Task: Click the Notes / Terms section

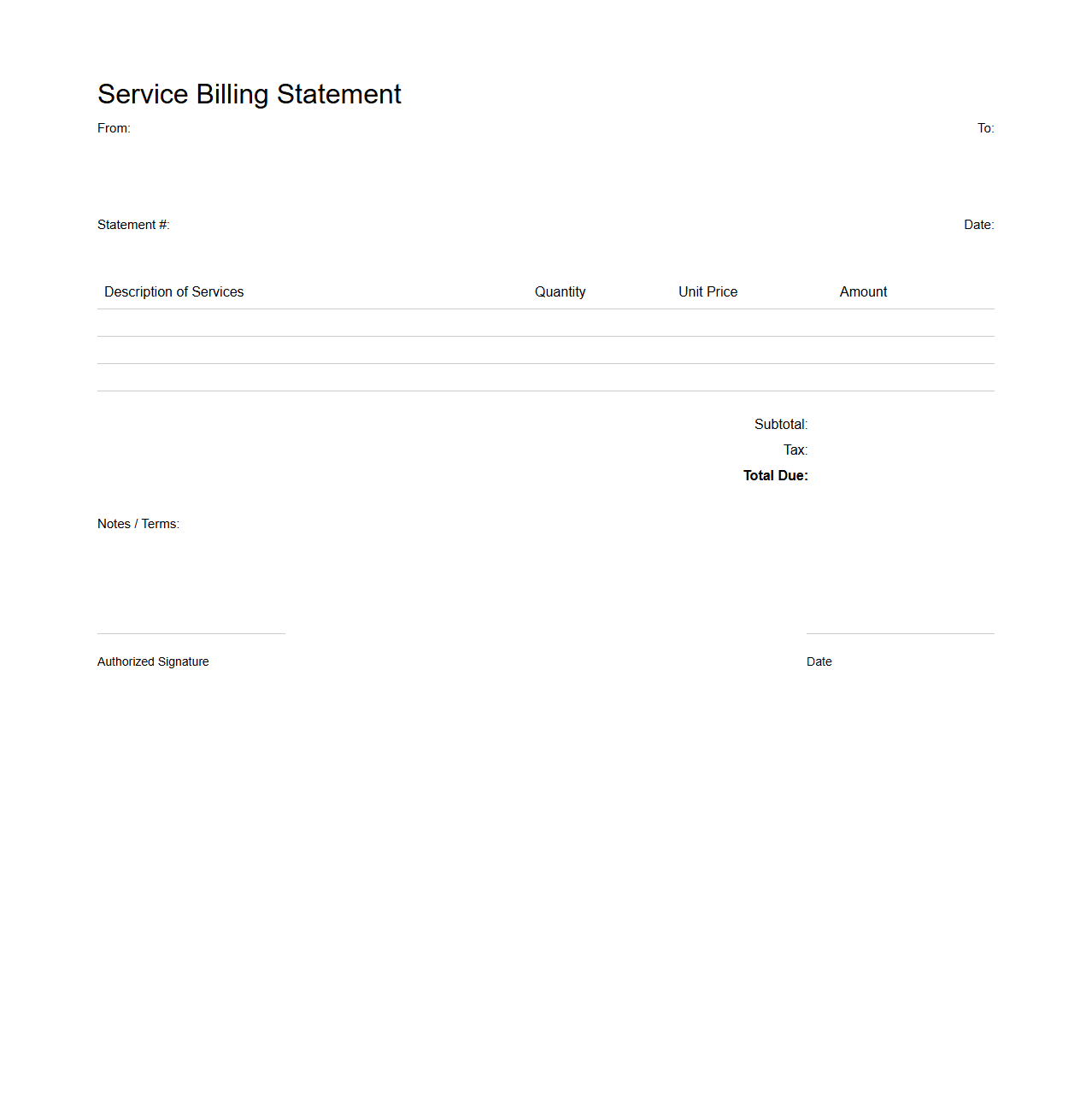Action: click(342, 564)
